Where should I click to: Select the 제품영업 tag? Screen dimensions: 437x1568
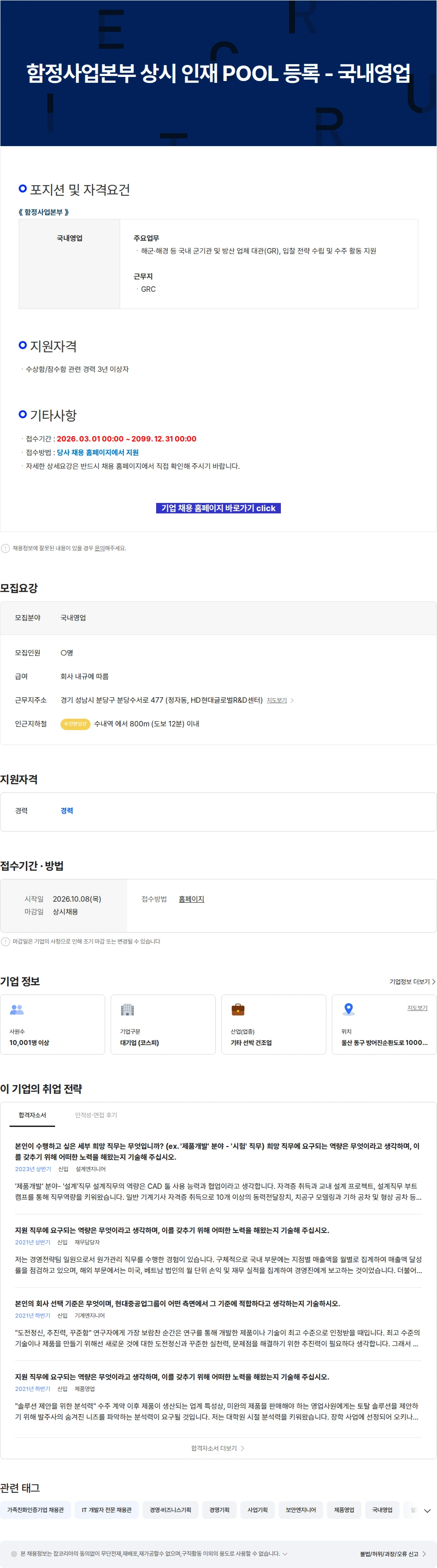344,1510
